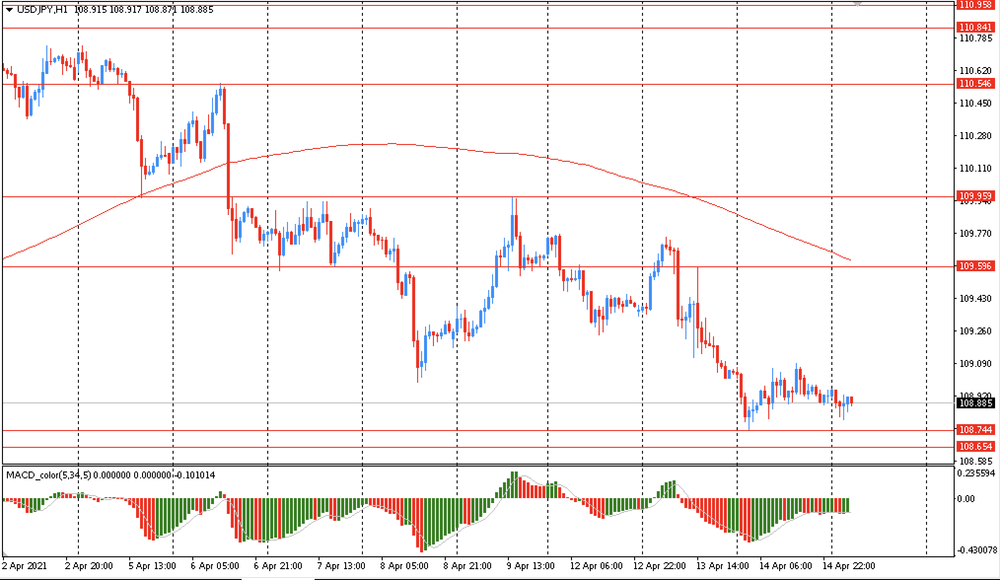
Task: Click the 6 Apr 21:00 time axis label
Action: (278, 566)
